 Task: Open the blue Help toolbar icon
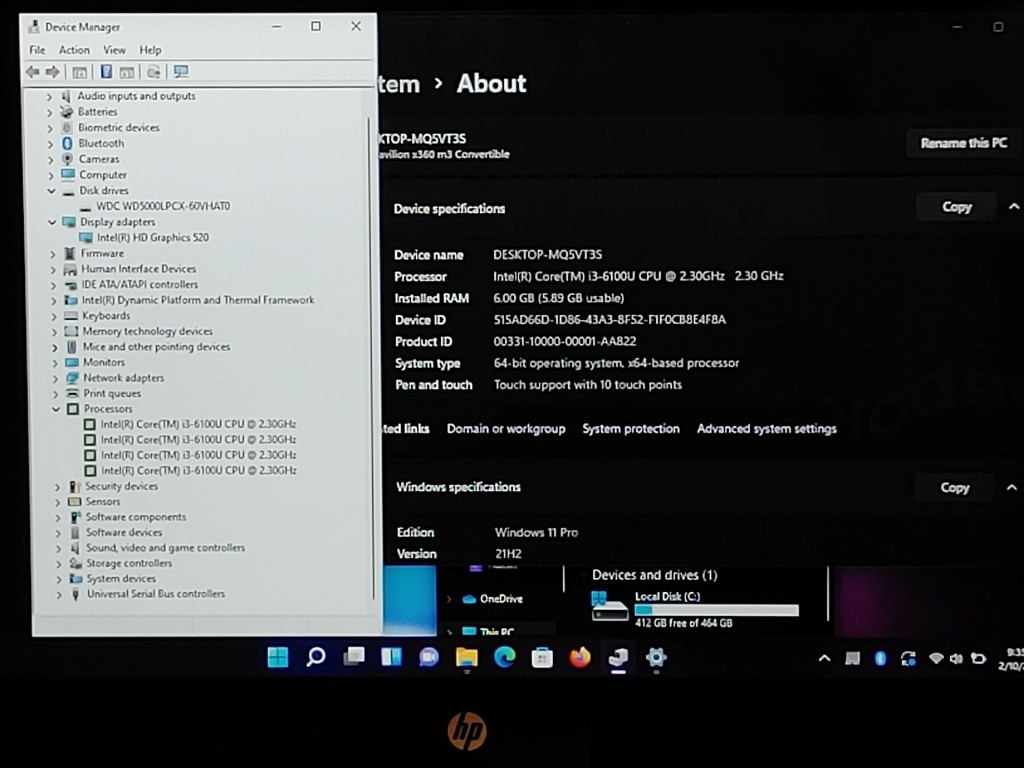pyautogui.click(x=106, y=72)
